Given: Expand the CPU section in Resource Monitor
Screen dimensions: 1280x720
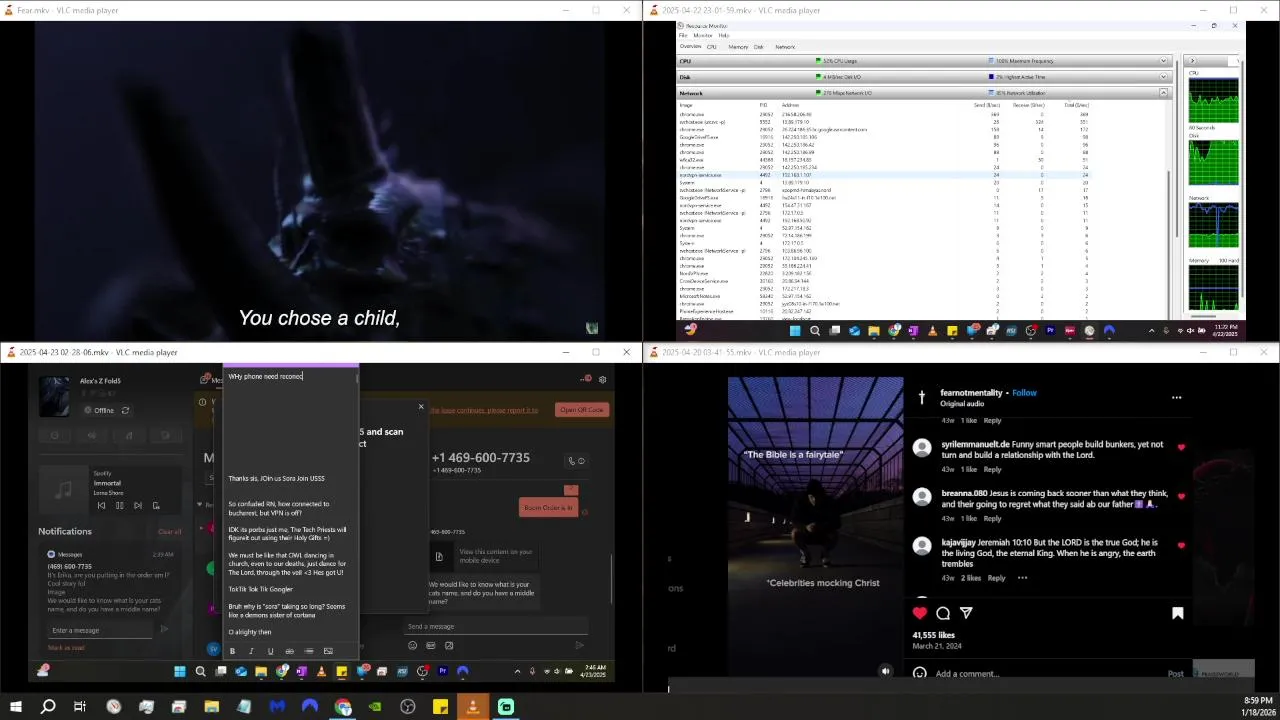Looking at the screenshot, I should click(1163, 61).
